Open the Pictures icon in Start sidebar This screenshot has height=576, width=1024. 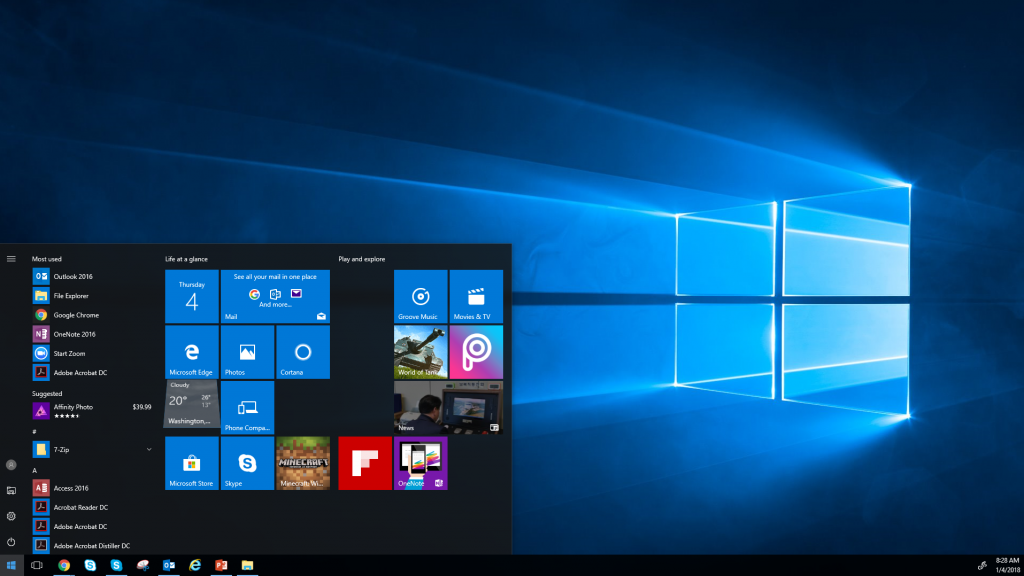click(x=11, y=490)
